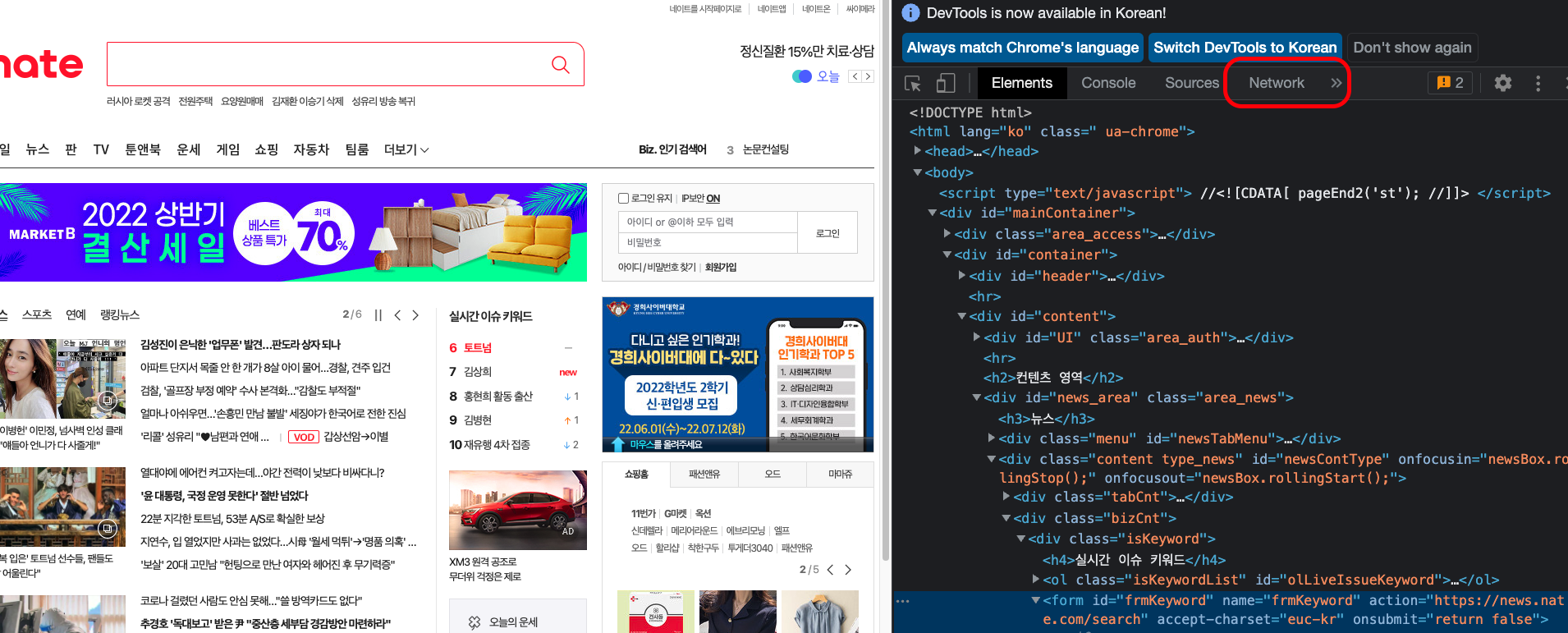Image resolution: width=1568 pixels, height=633 pixels.
Task: Open the DevTools three-dot customize menu
Action: click(x=1538, y=83)
